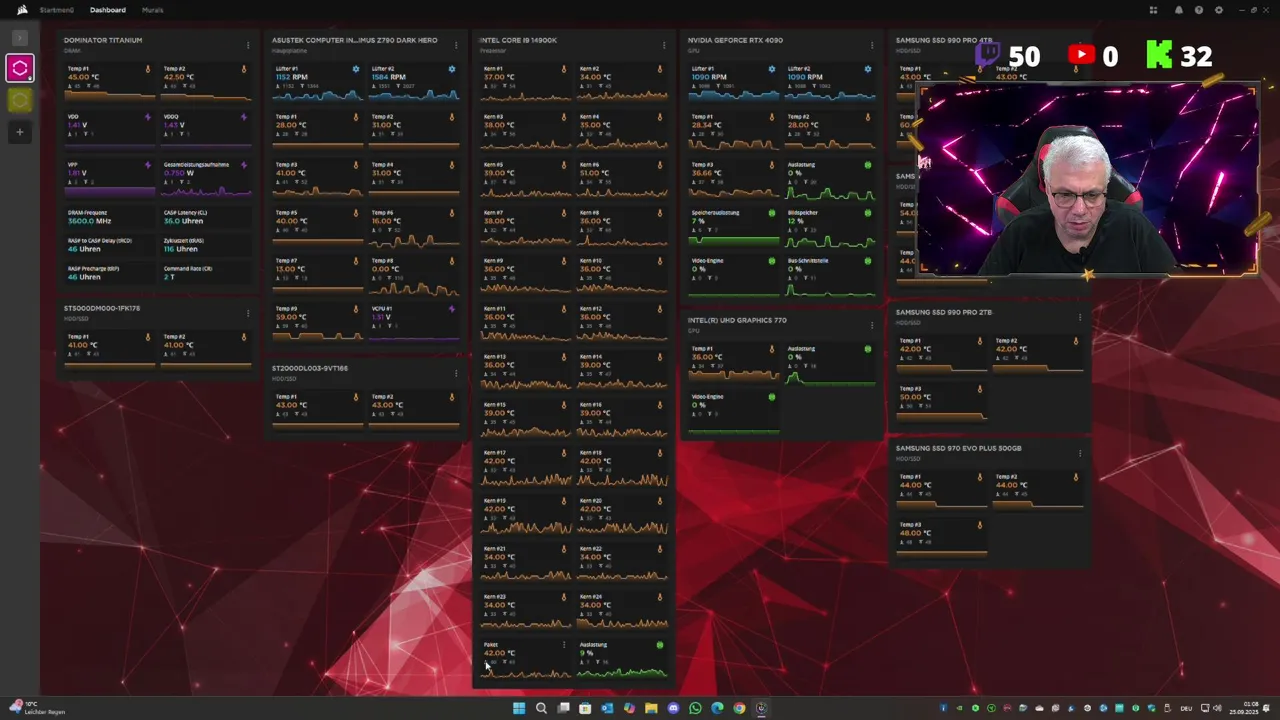Click the VPP voltage lightning icon

coord(148,165)
